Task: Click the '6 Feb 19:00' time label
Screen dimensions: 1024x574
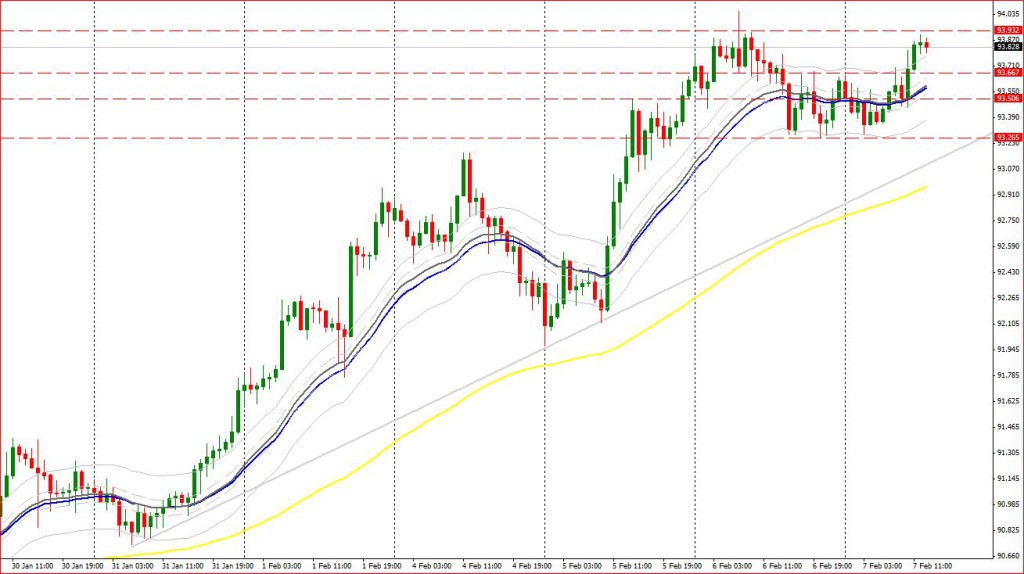Action: point(832,565)
